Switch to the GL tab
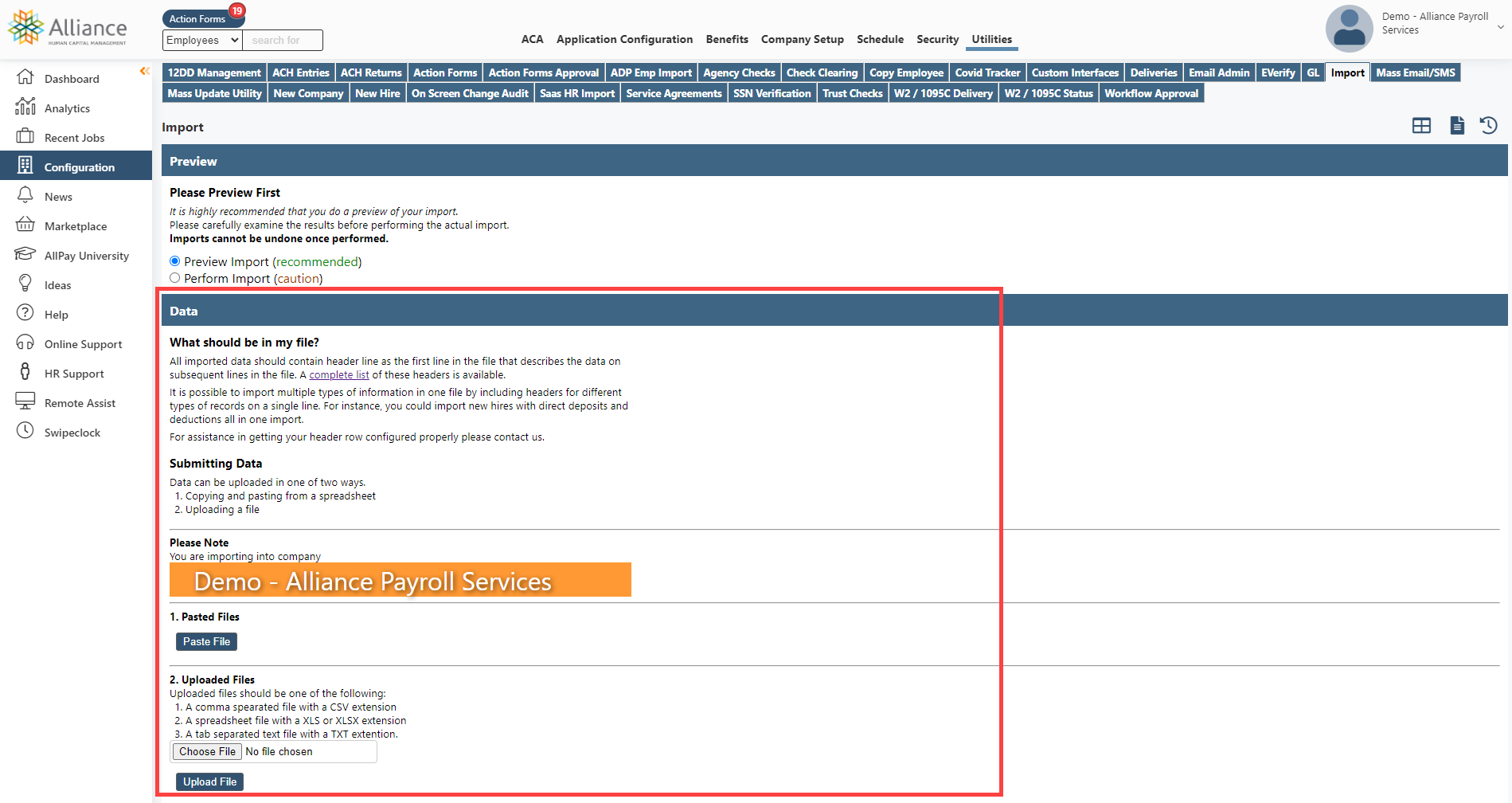1512x803 pixels. pyautogui.click(x=1314, y=72)
